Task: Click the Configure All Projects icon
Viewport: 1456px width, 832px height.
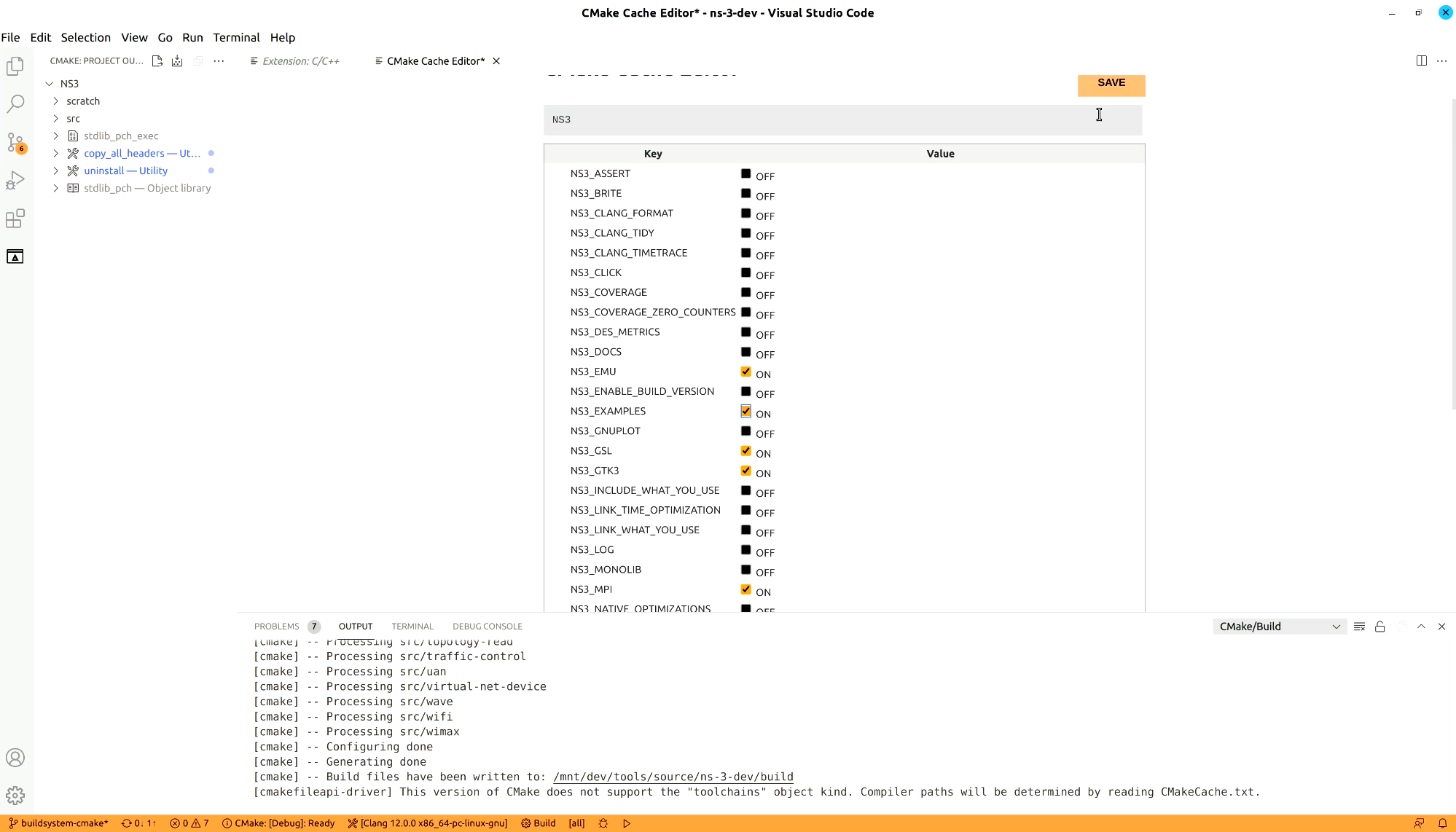Action: pyautogui.click(x=157, y=60)
